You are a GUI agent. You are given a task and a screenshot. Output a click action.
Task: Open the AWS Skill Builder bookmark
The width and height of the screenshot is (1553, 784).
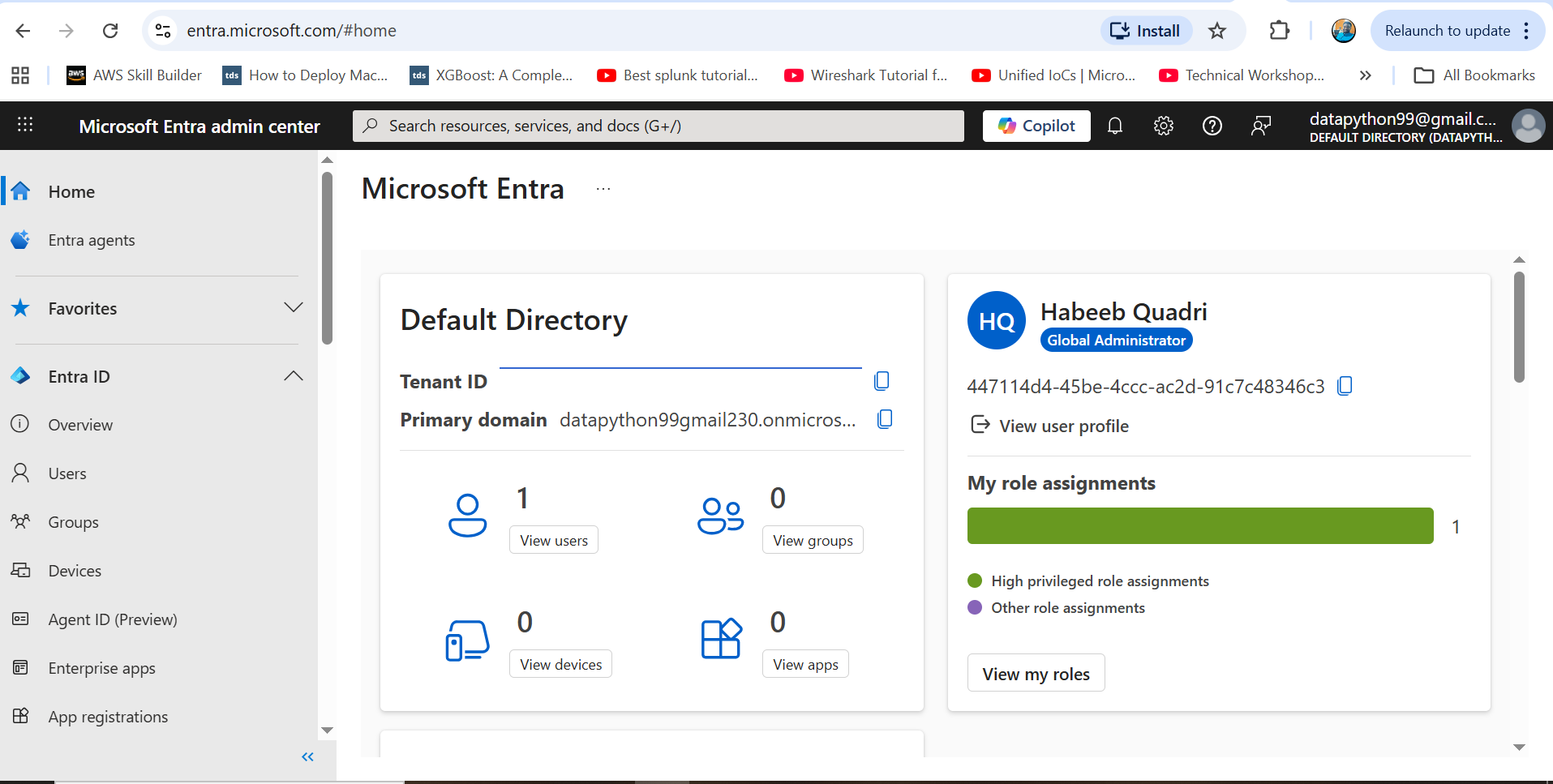[135, 75]
